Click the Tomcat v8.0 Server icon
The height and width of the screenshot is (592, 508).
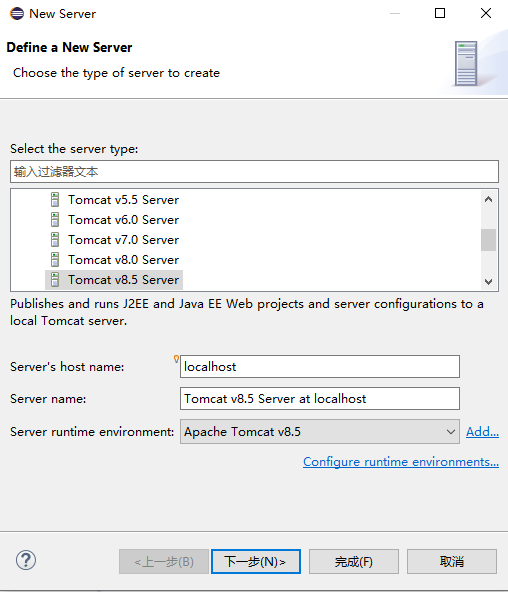point(55,260)
